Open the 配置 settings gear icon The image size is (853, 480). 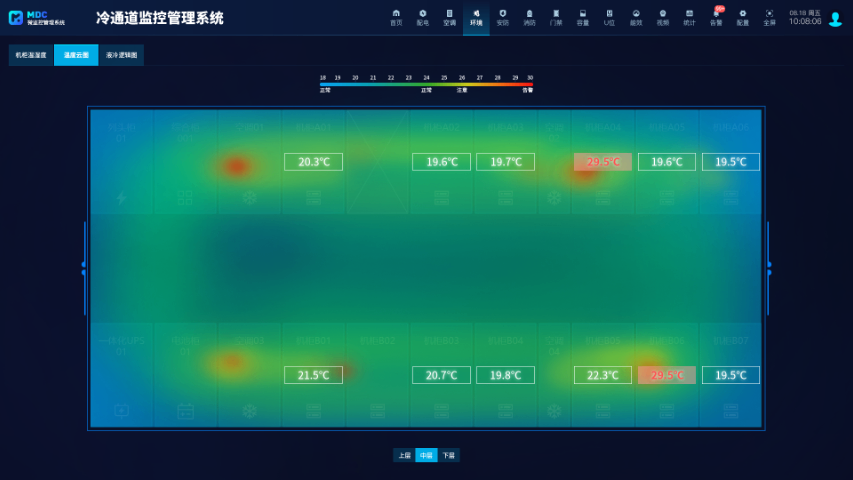(x=742, y=17)
